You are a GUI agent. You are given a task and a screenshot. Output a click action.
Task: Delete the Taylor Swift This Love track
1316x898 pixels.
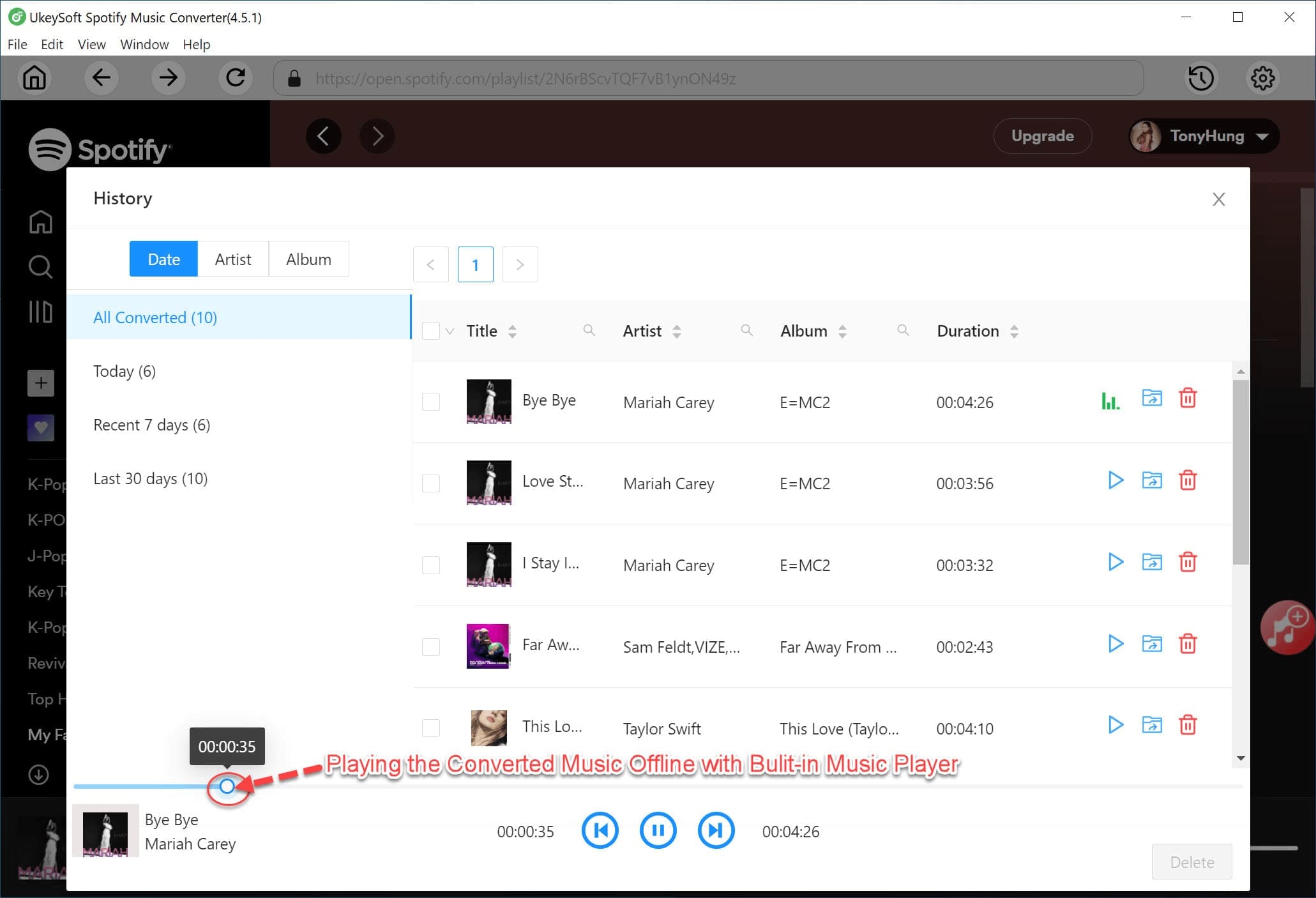(1188, 725)
